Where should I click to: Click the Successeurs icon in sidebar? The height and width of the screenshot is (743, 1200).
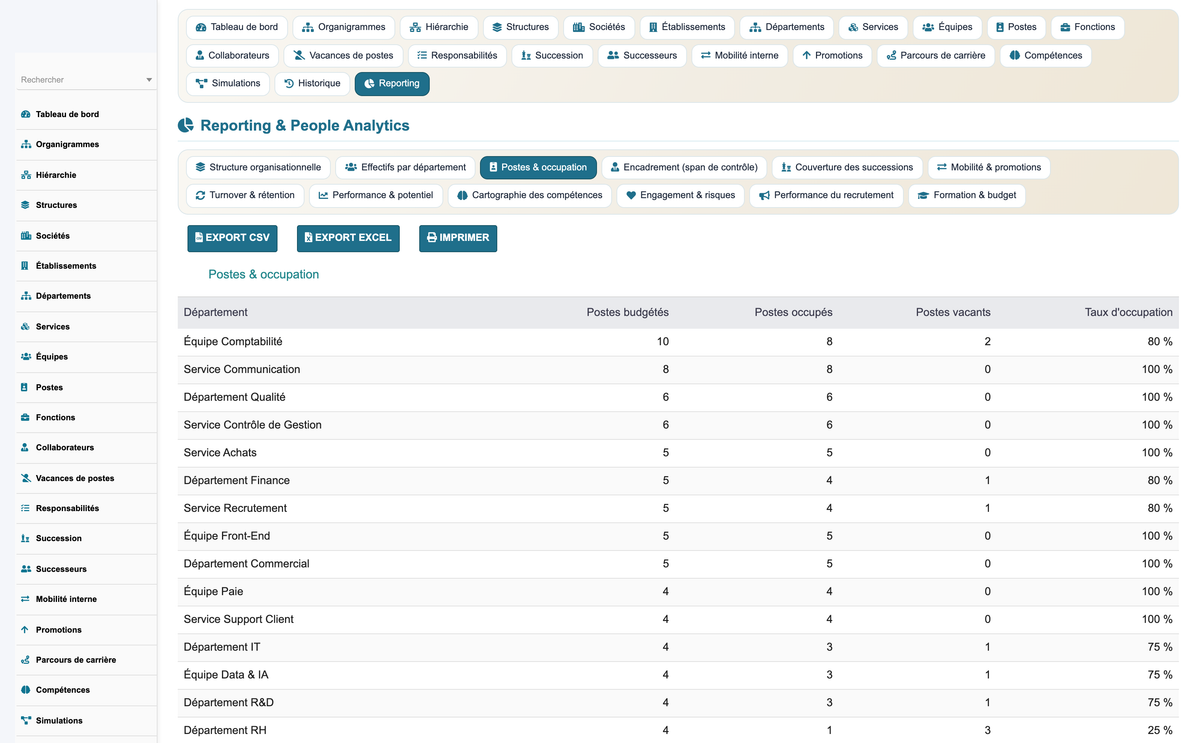coord(25,569)
